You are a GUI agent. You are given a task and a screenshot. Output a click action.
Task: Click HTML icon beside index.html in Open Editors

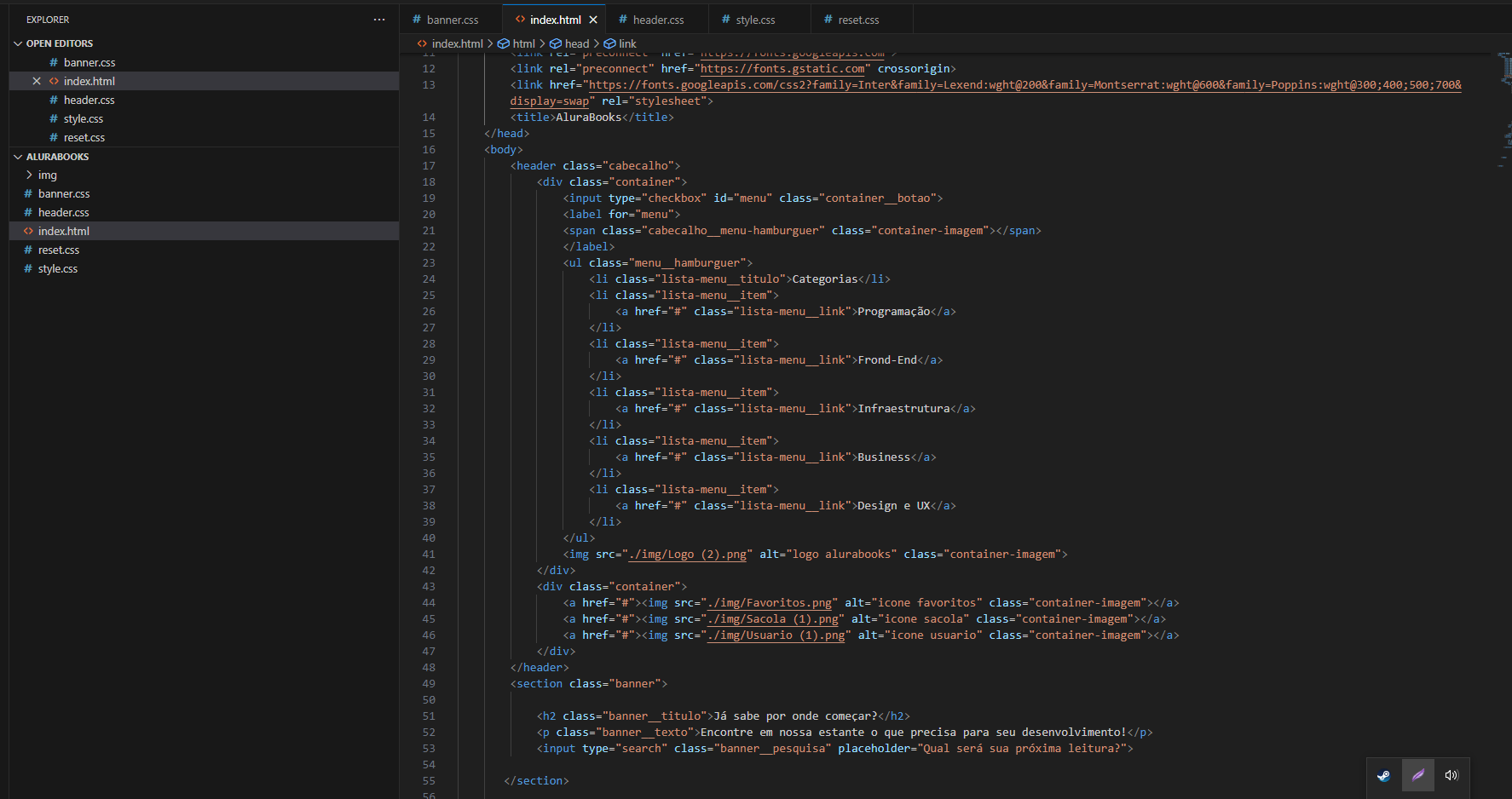point(54,81)
